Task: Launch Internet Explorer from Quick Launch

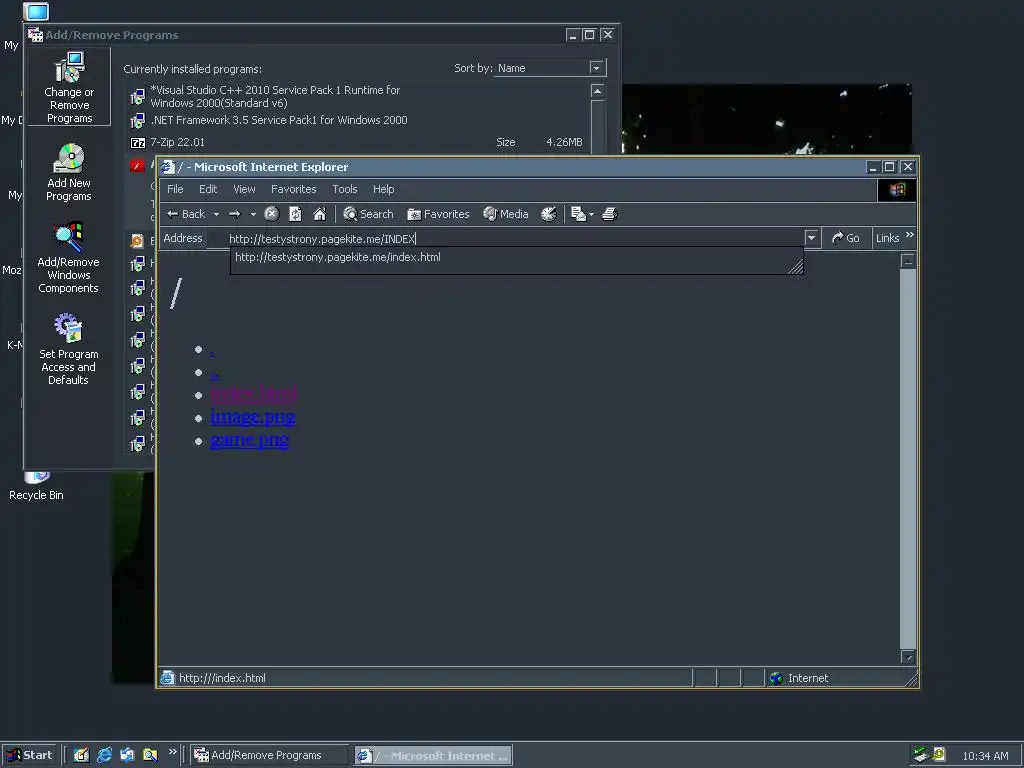Action: tap(104, 755)
